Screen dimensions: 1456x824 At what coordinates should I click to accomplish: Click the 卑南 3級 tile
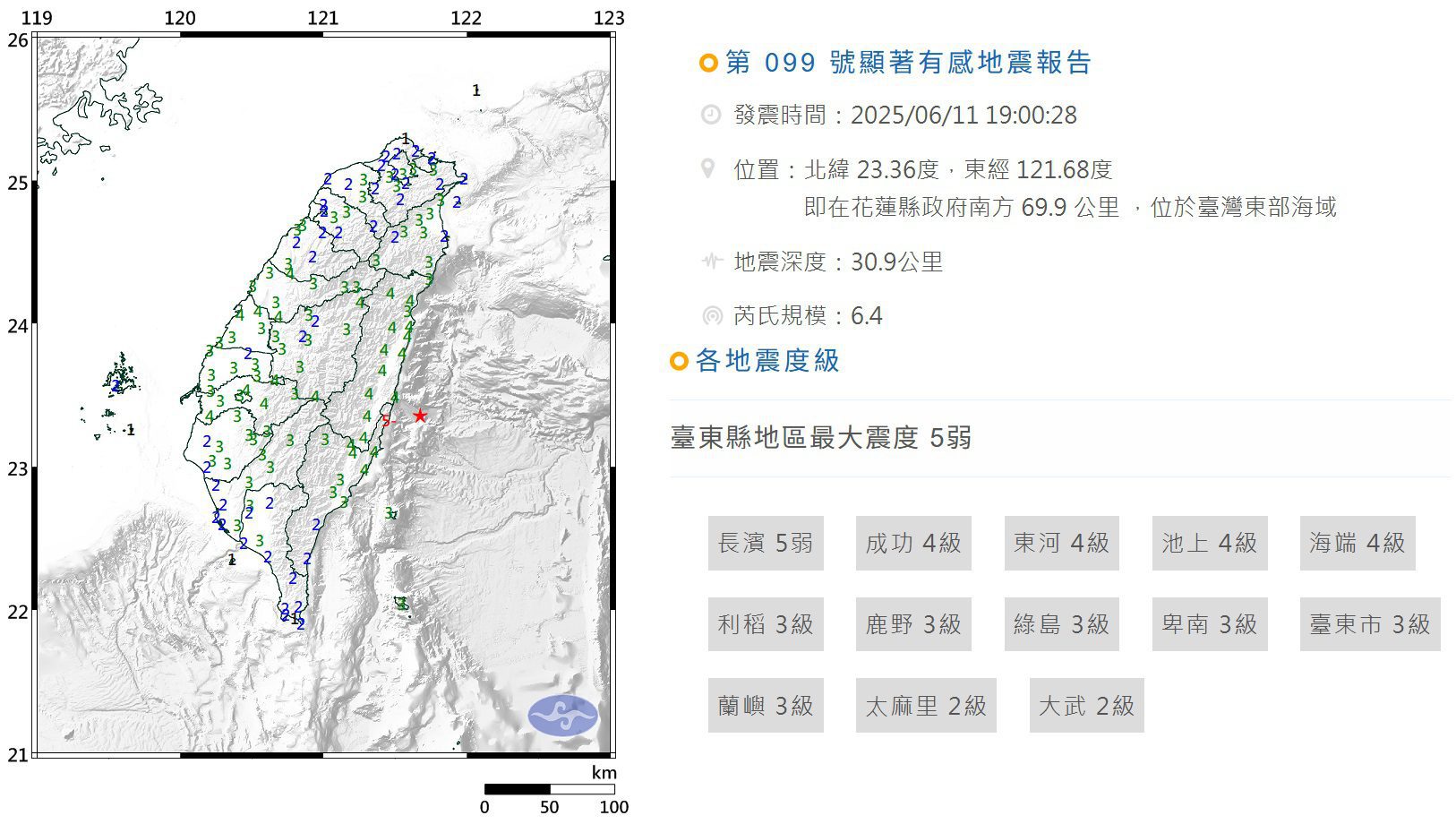pyautogui.click(x=1210, y=624)
